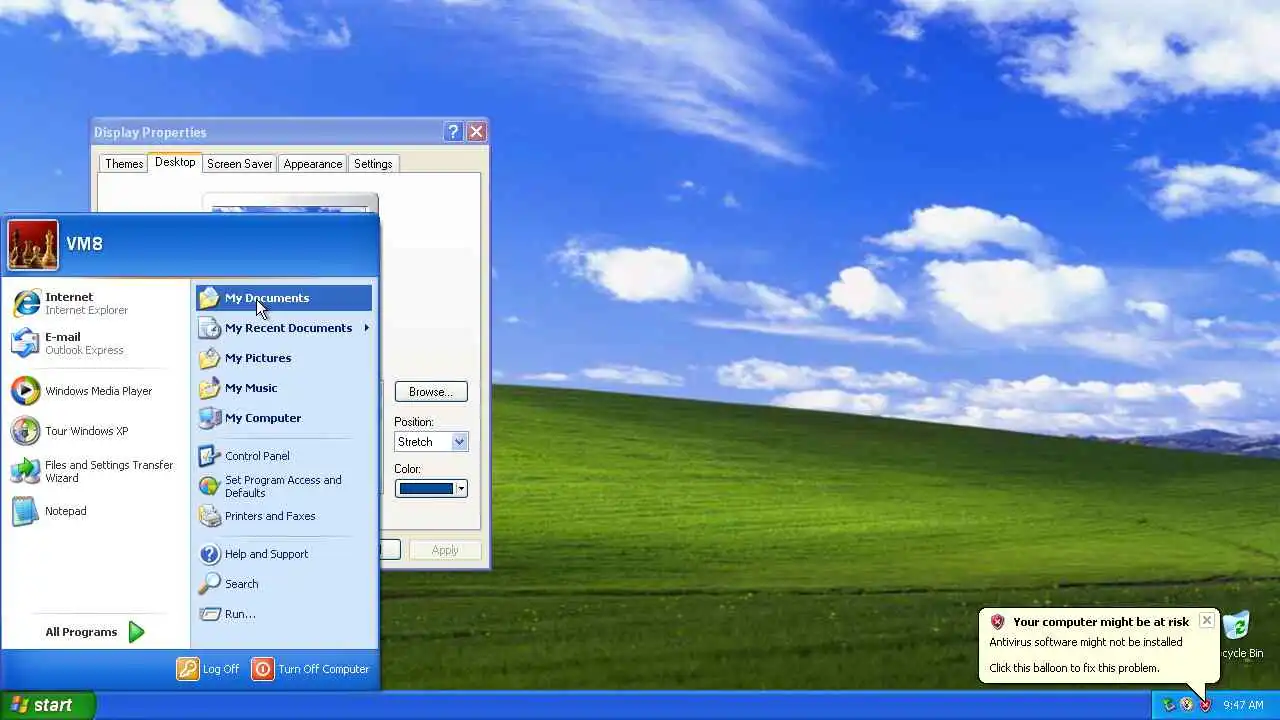Open My Computer from Start menu
This screenshot has height=720, width=1280.
(284, 418)
